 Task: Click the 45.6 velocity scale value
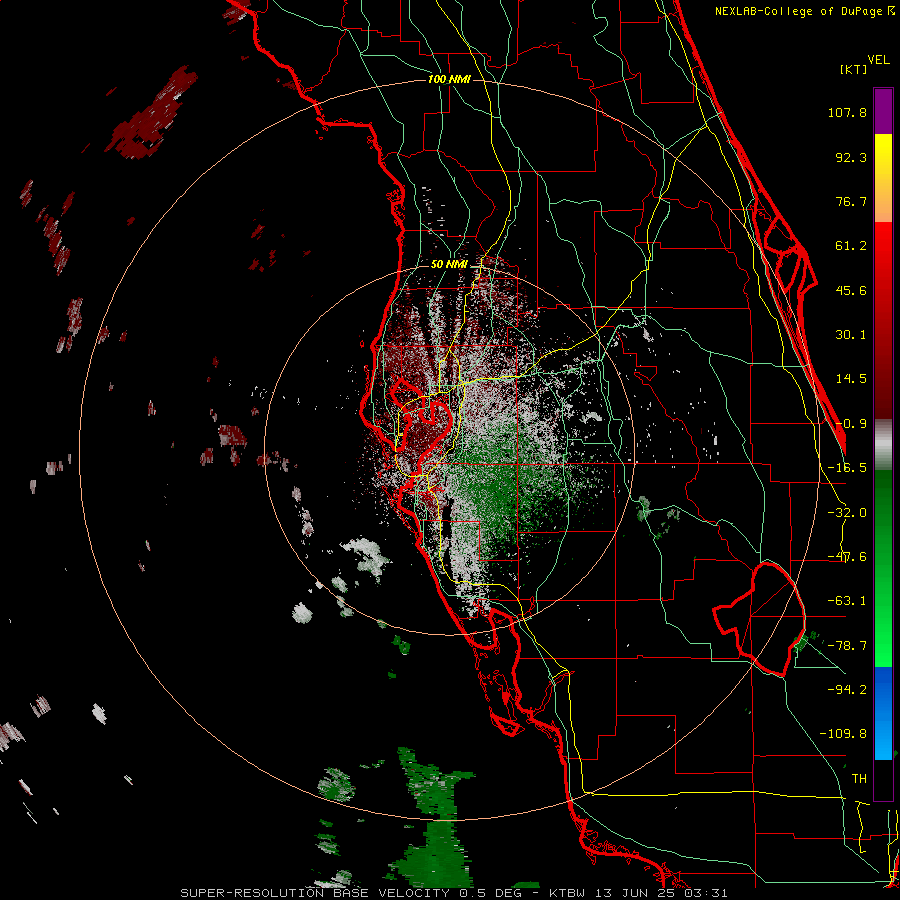click(x=851, y=290)
